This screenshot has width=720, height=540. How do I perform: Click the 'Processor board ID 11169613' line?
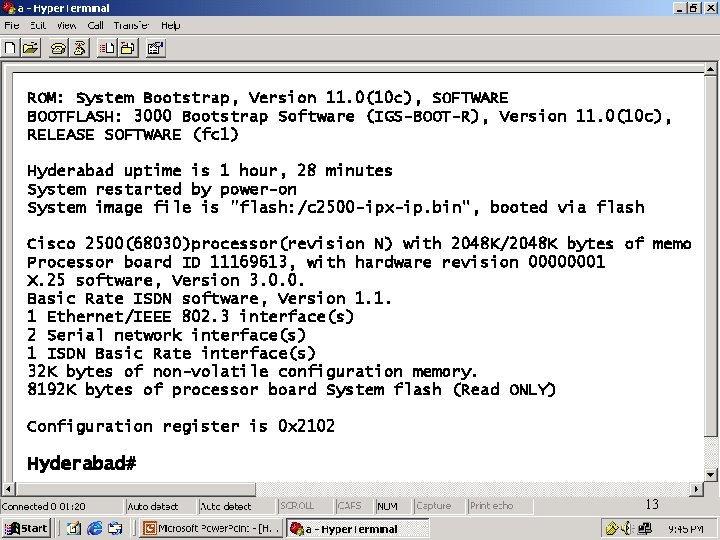point(316,262)
